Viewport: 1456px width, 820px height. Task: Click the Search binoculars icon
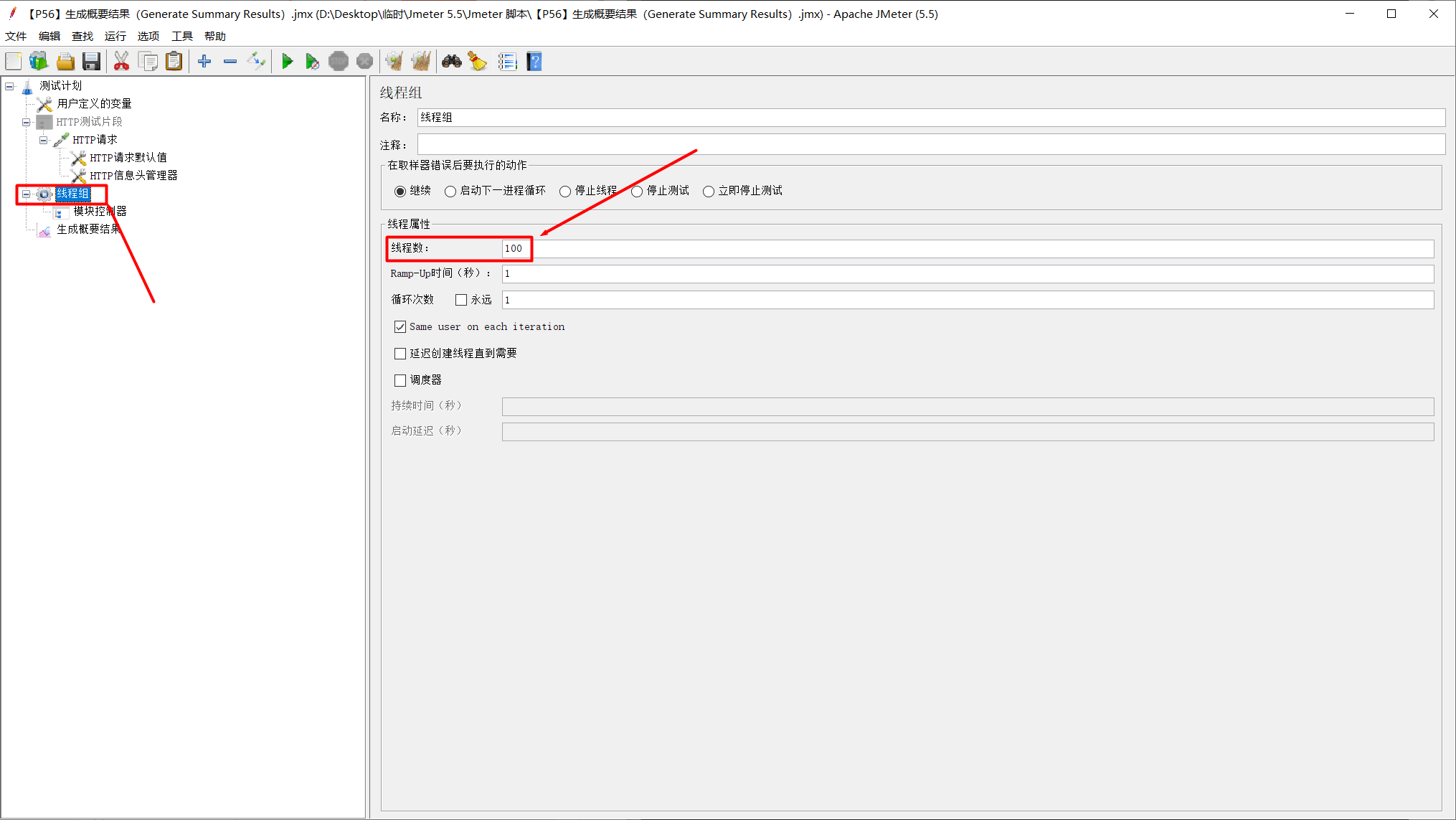(451, 62)
